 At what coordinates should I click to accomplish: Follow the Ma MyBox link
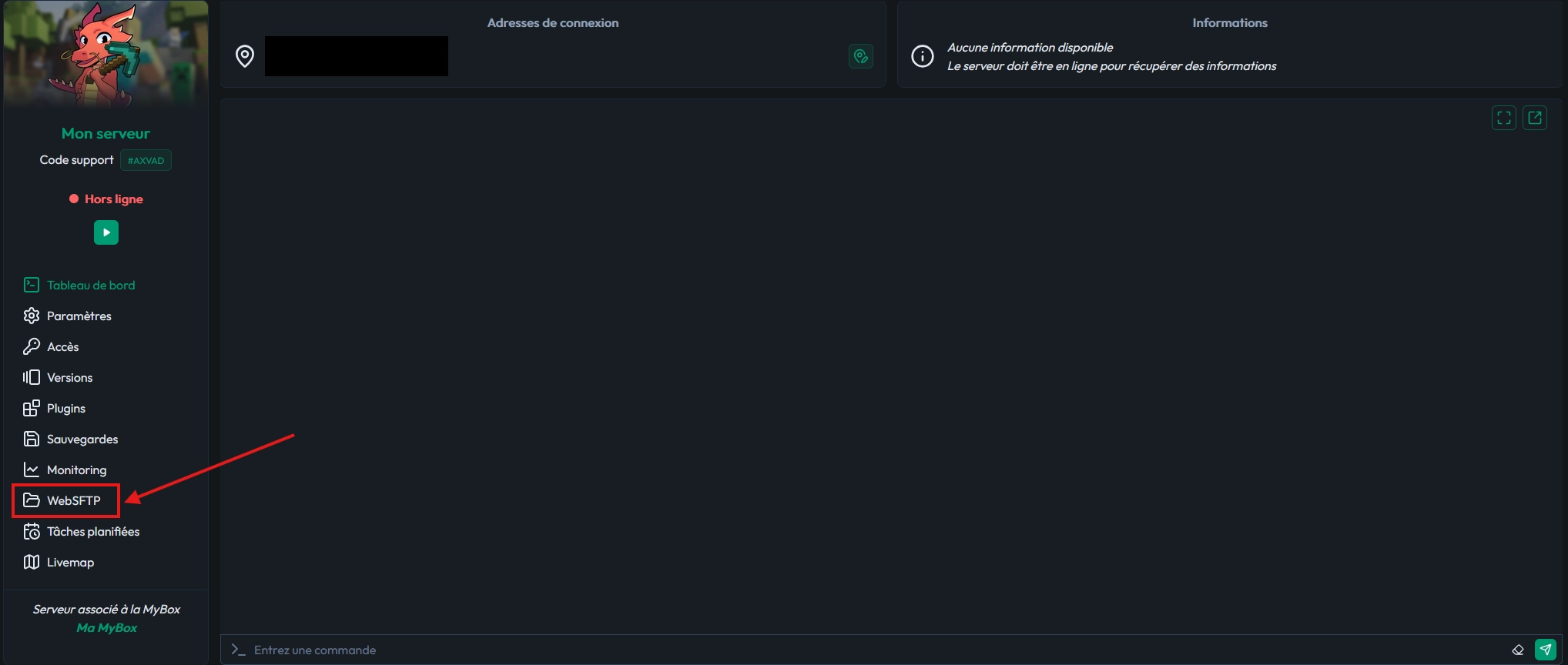[106, 627]
